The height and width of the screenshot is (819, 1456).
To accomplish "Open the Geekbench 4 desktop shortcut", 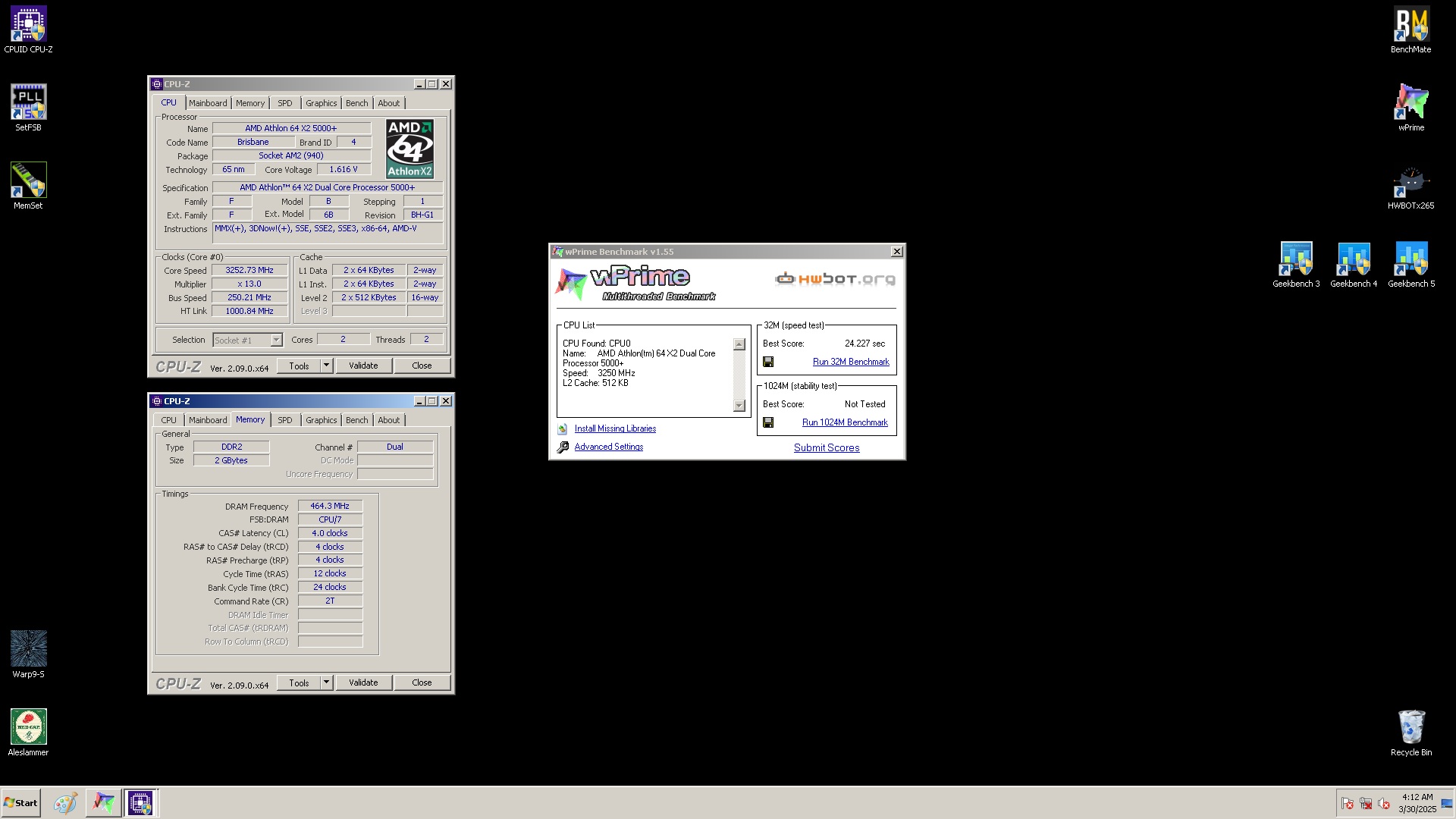I will [1354, 264].
